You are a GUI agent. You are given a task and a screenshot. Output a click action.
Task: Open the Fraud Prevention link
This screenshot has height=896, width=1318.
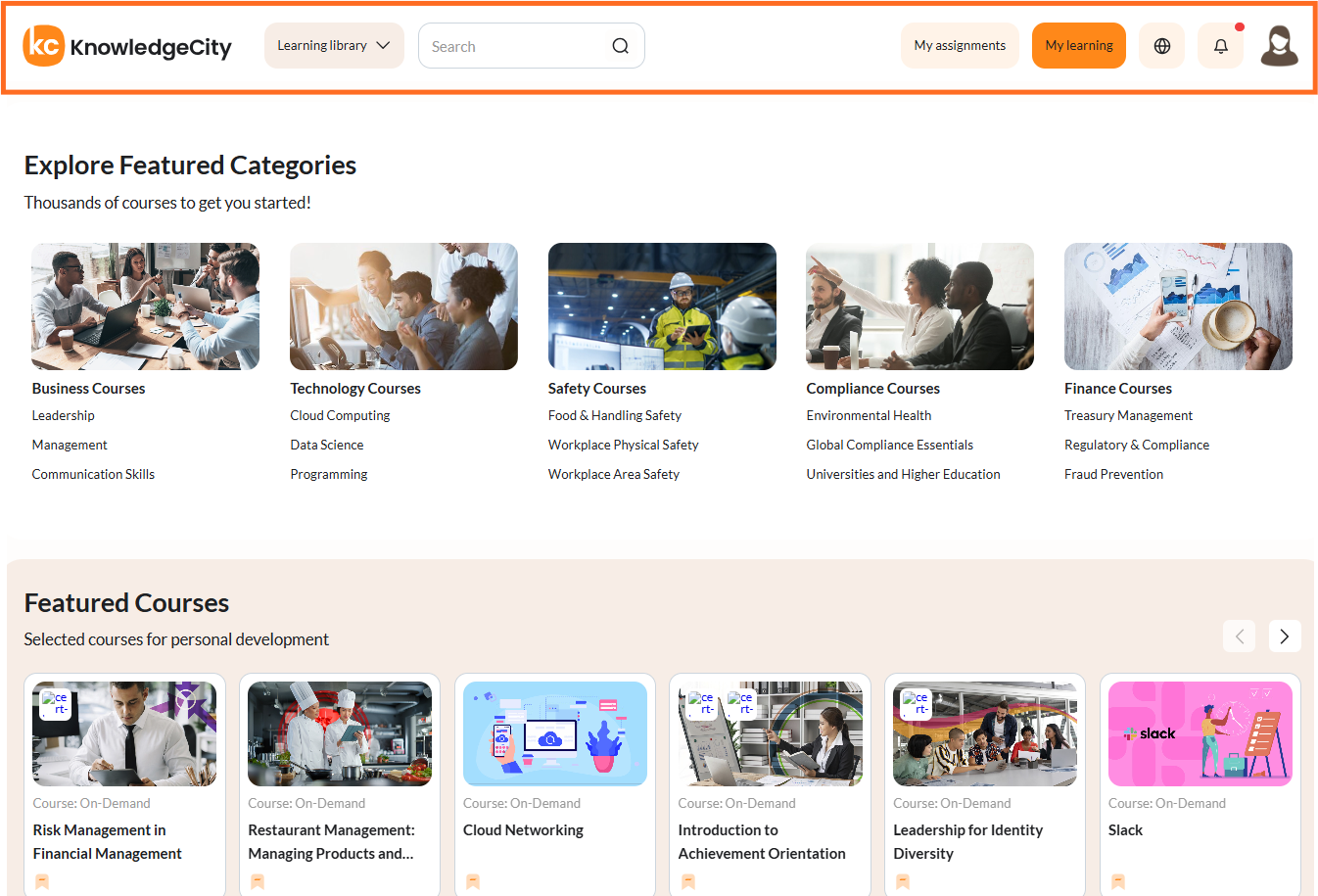[x=1114, y=474]
